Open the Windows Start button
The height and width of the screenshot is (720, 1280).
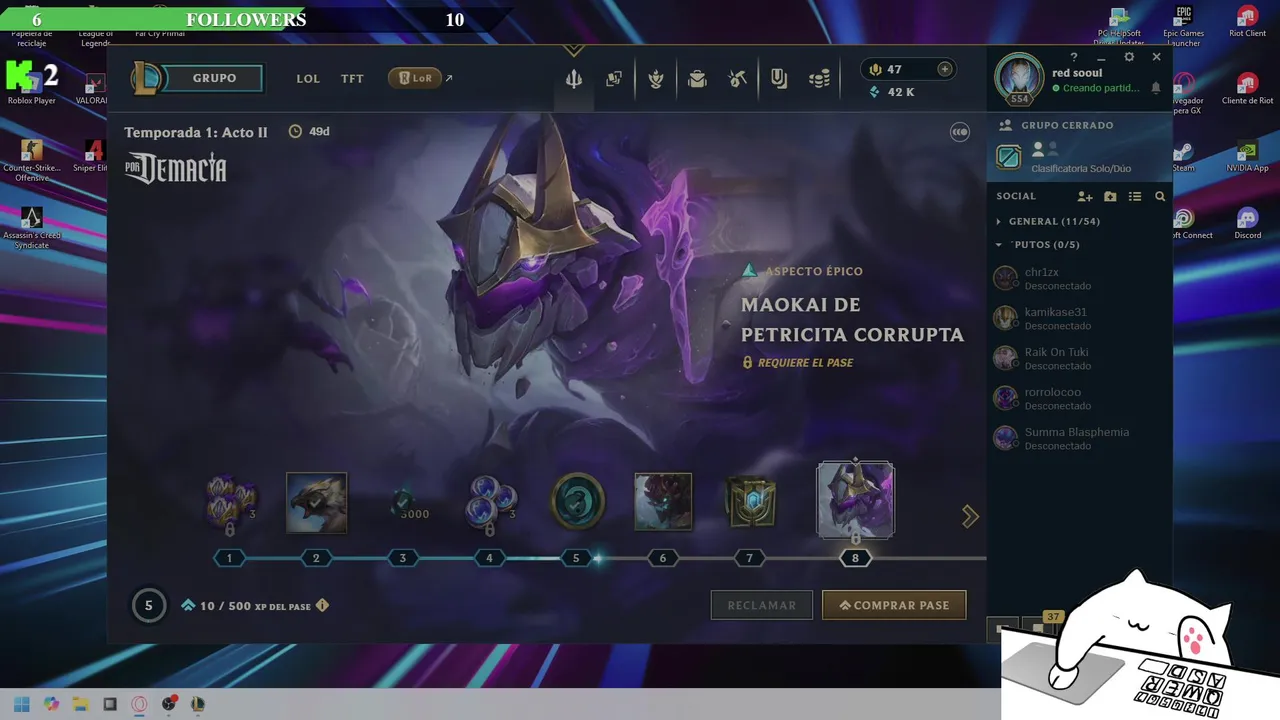click(x=21, y=704)
